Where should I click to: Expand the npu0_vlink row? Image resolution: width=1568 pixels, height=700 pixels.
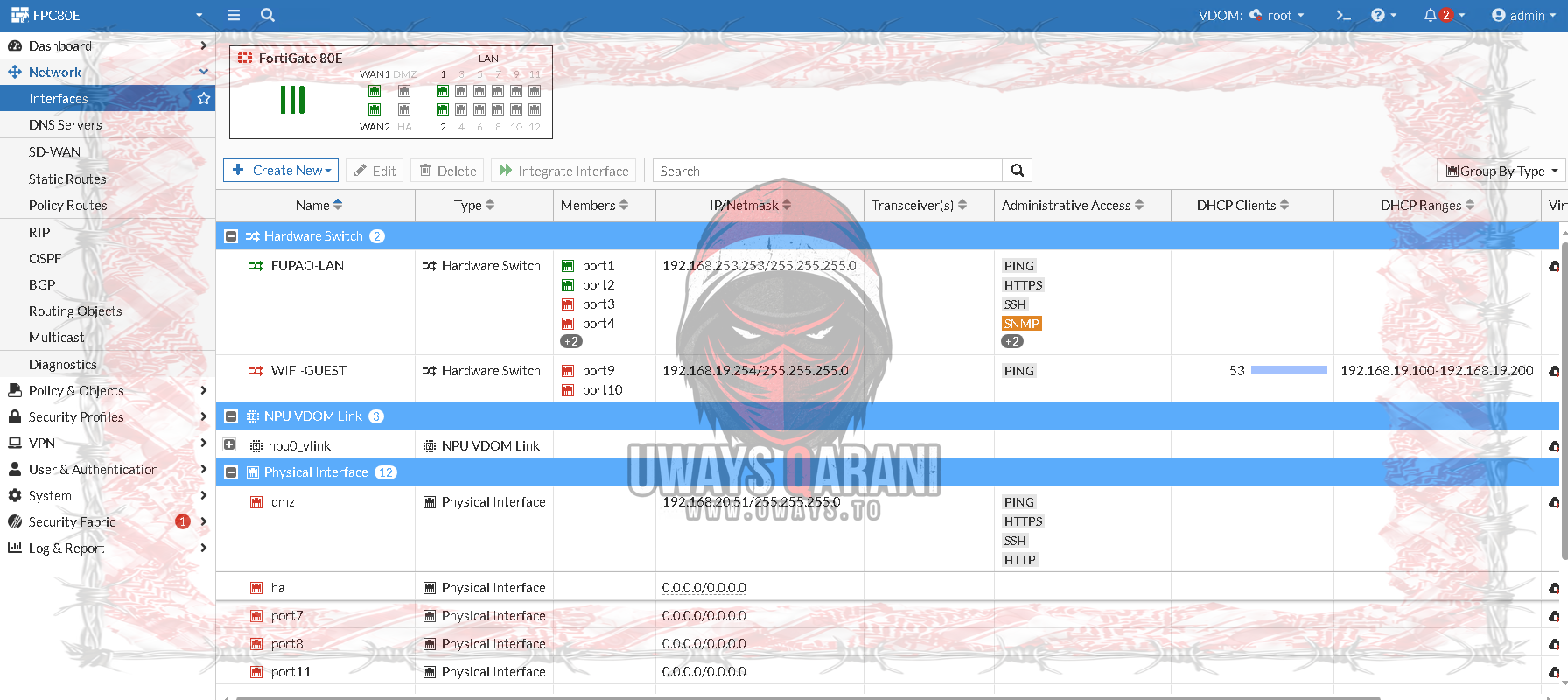tap(229, 444)
